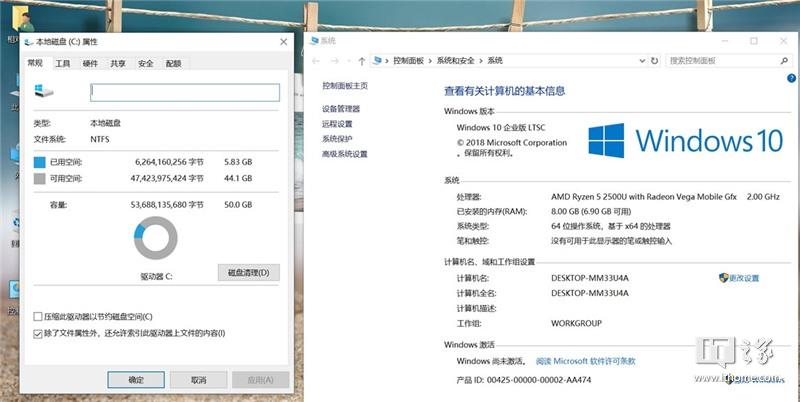Click the Windows 10 企业版 LTSC text
Screen dimensions: 800x402
(x=501, y=128)
